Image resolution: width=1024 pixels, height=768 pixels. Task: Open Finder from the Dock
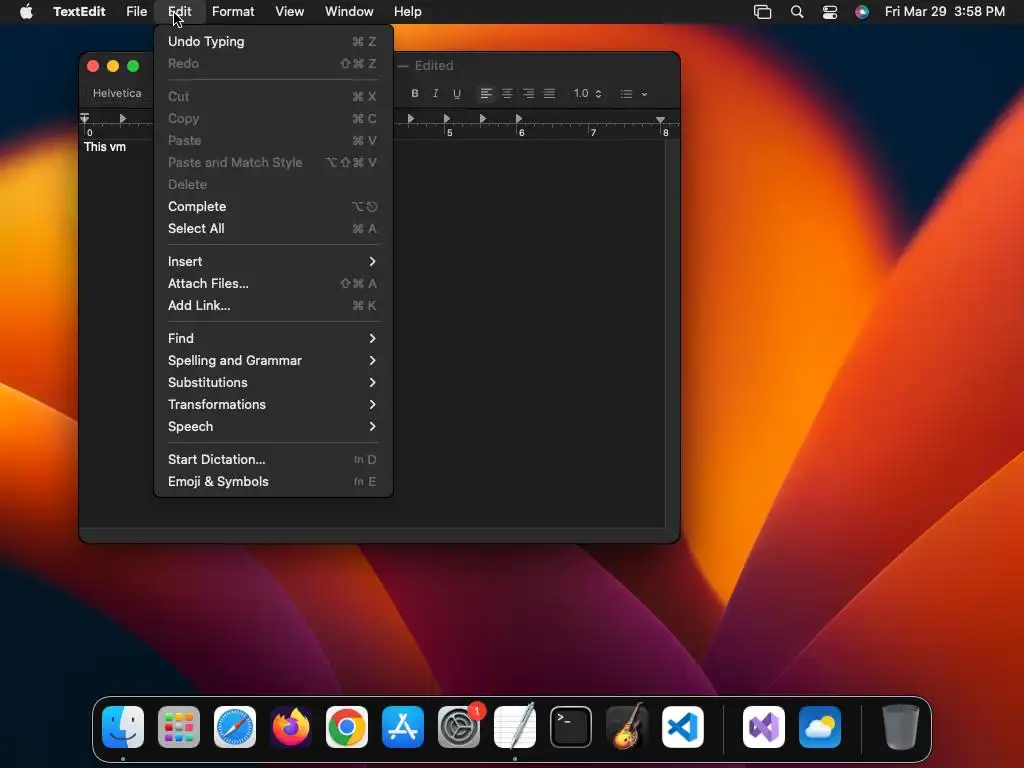point(123,727)
